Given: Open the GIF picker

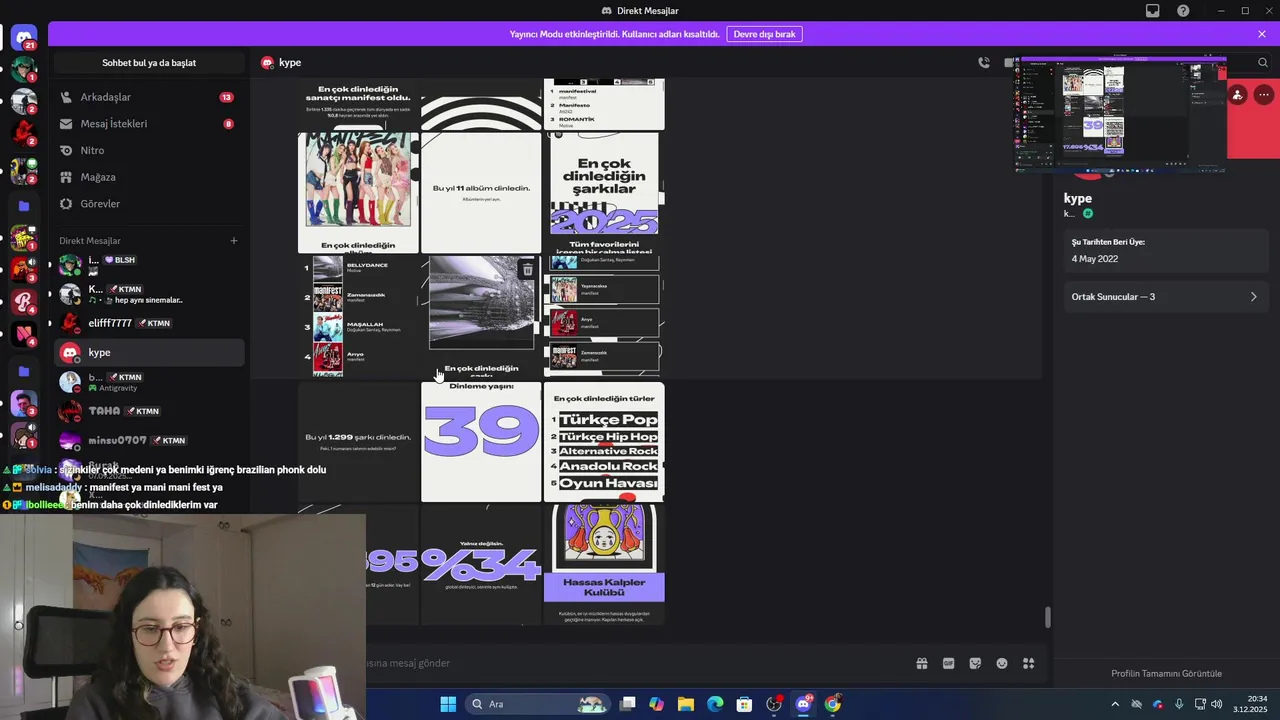Looking at the screenshot, I should [x=948, y=663].
